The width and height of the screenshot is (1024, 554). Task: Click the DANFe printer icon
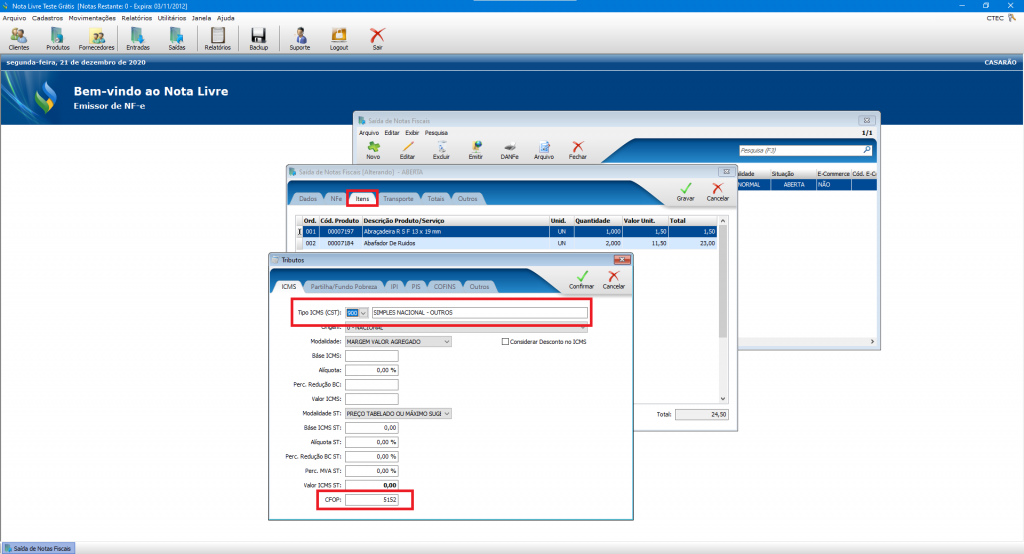pos(509,149)
